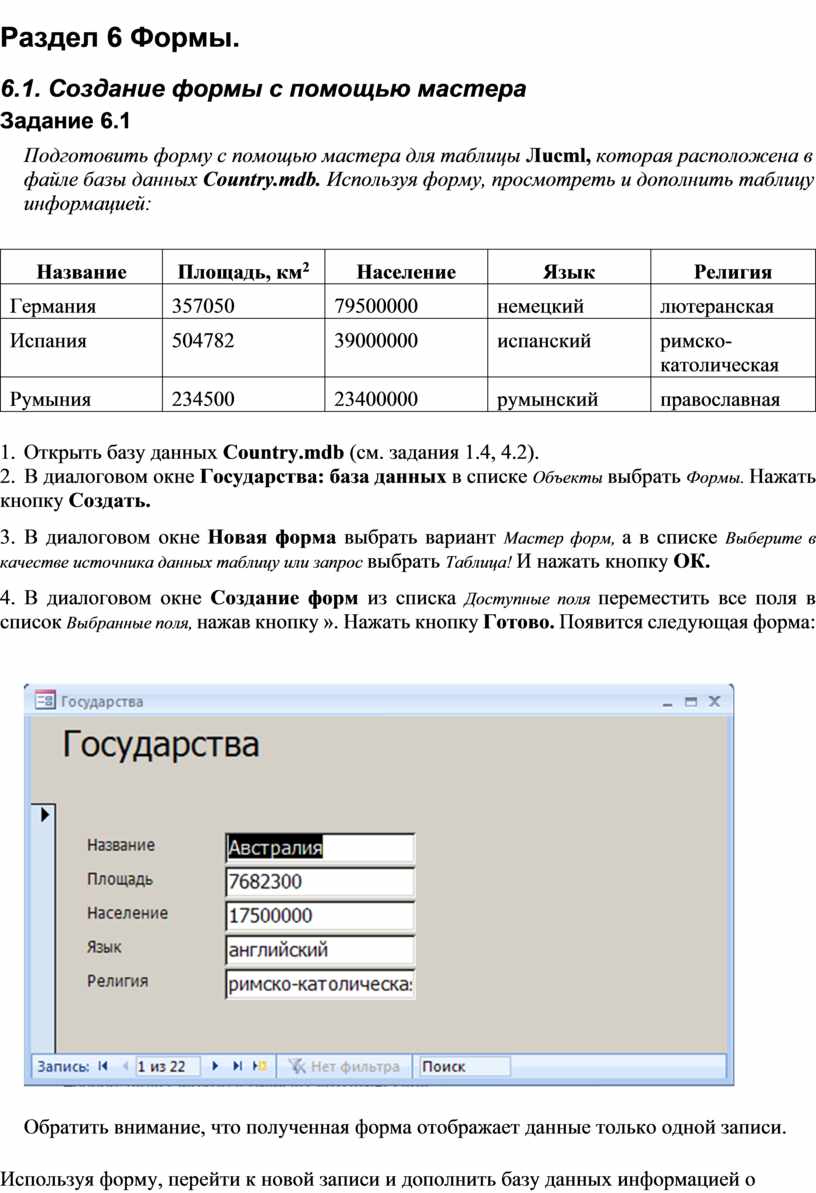Maximize the Государства form window
Image resolution: width=816 pixels, height=1193 pixels.
[690, 701]
